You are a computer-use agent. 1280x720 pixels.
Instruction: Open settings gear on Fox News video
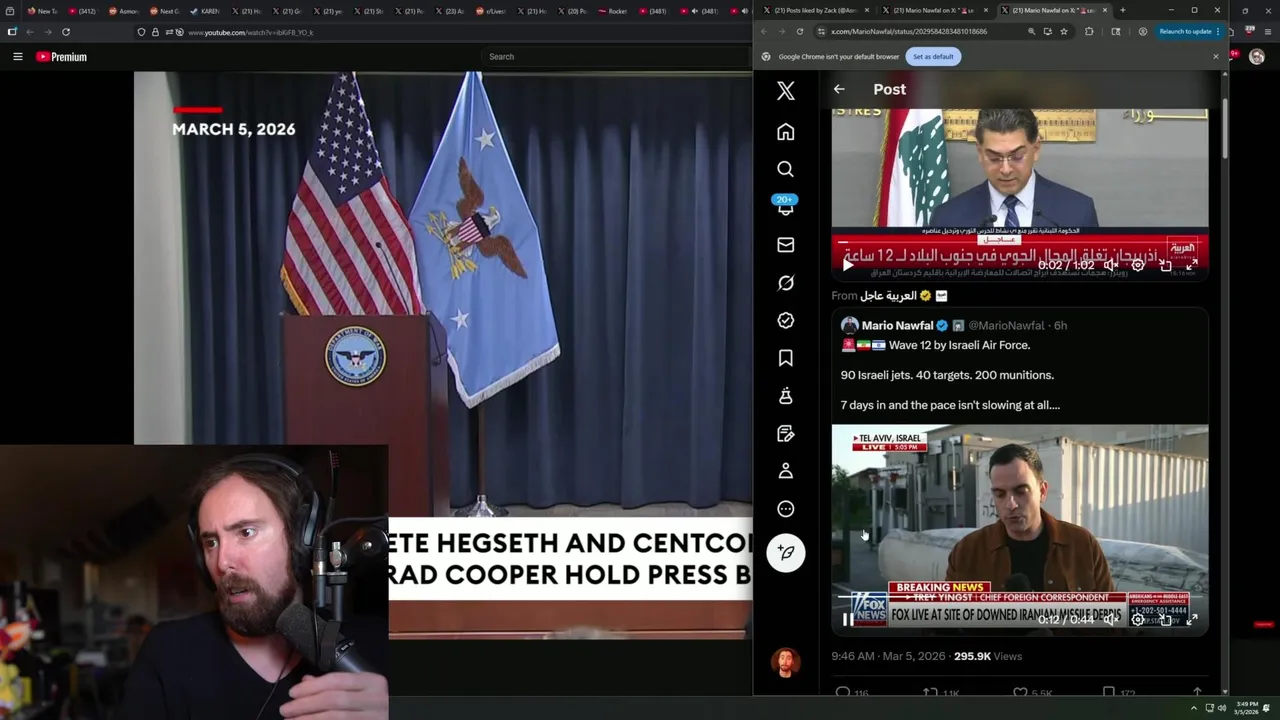[x=1138, y=619]
